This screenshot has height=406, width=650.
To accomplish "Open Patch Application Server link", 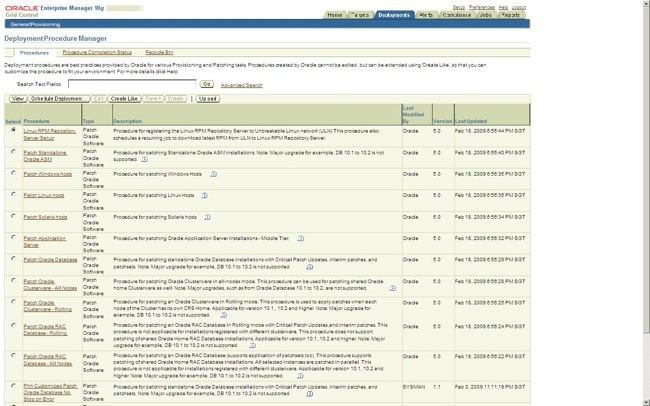I will (x=45, y=242).
